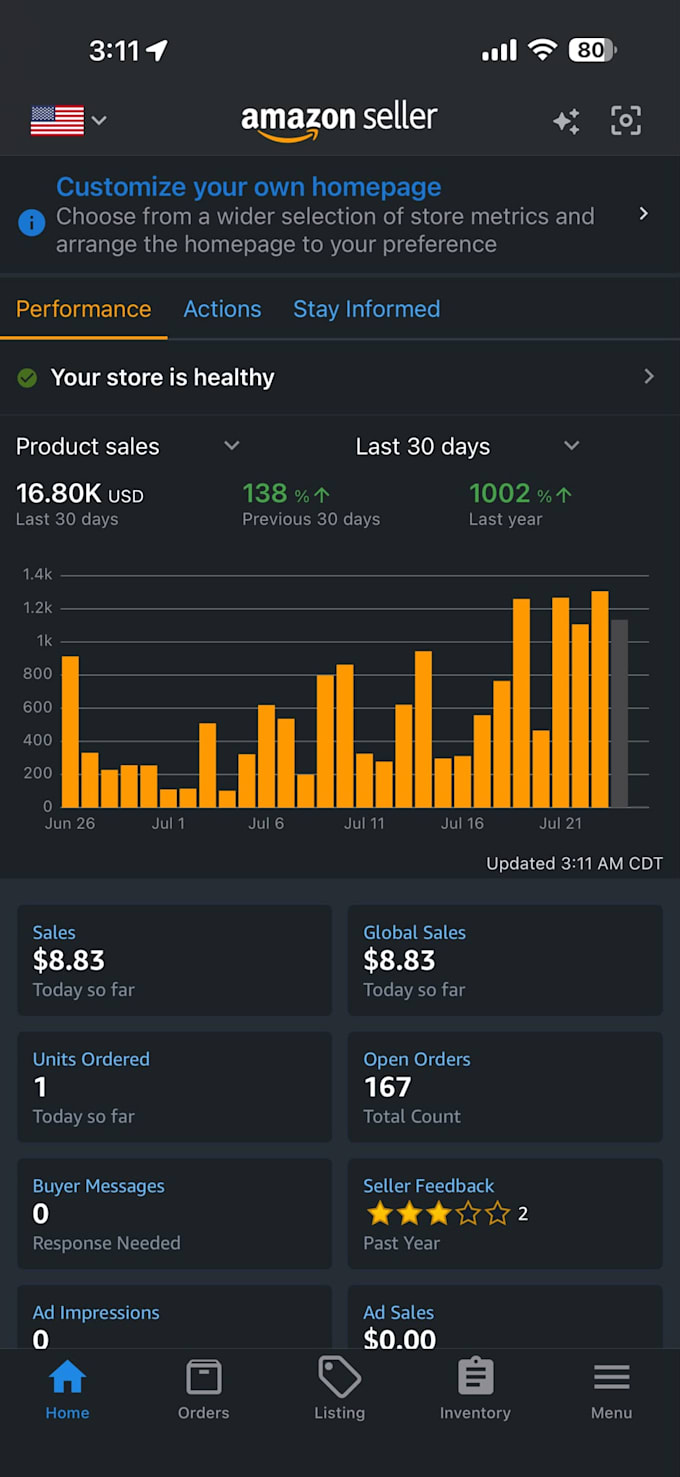This screenshot has width=680, height=1477.
Task: Open Customize your own homepage link
Action: click(249, 187)
